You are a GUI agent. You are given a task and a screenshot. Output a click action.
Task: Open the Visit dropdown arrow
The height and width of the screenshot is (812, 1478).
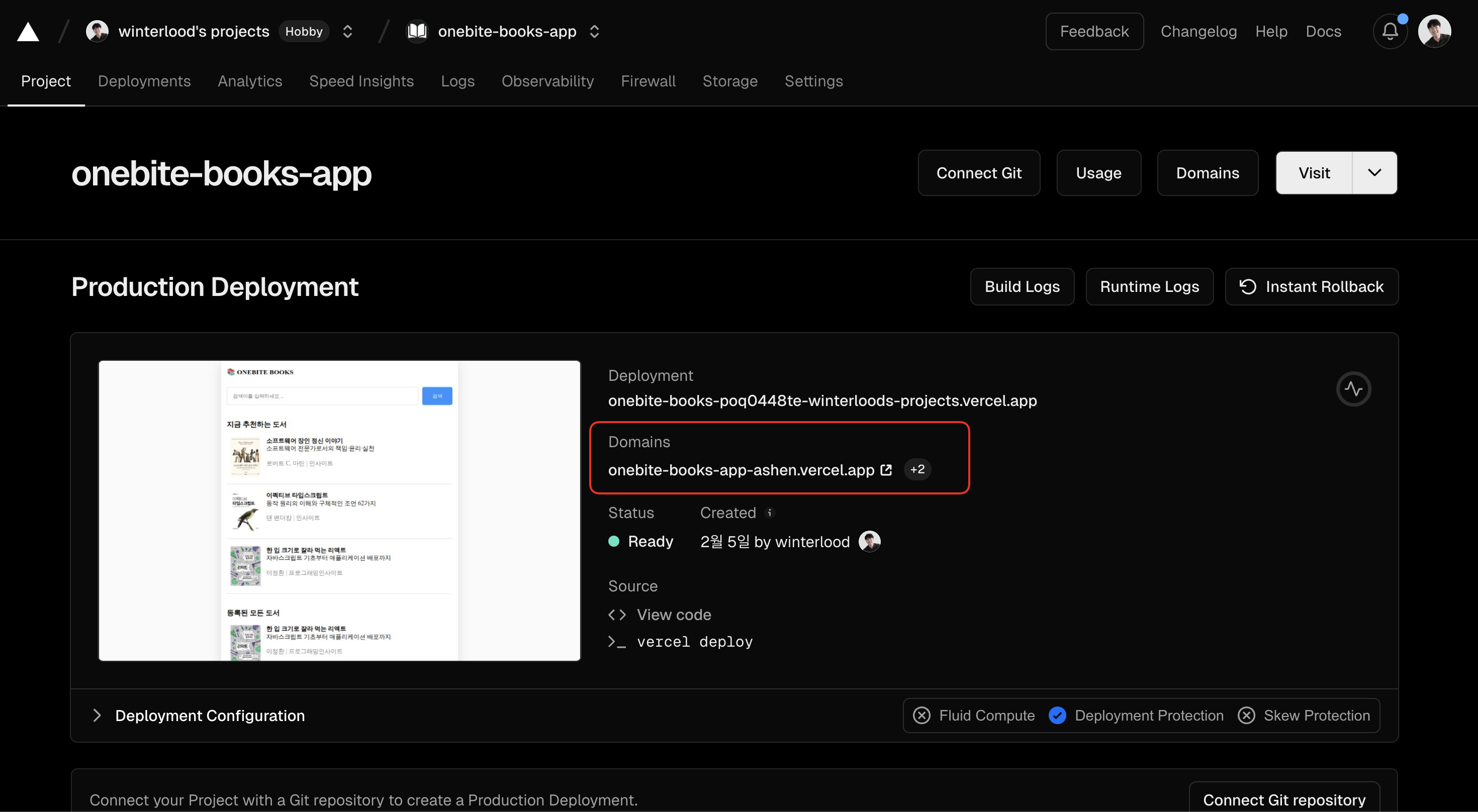pyautogui.click(x=1374, y=173)
